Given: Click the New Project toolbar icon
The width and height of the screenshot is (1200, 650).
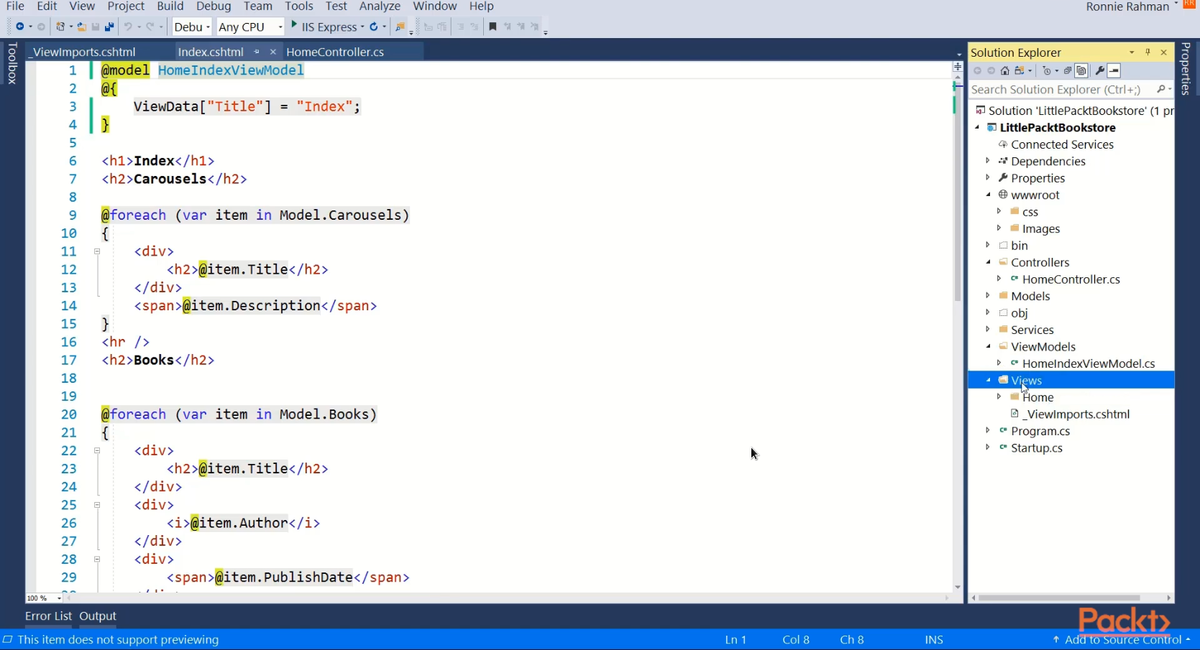Looking at the screenshot, I should 61,27.
